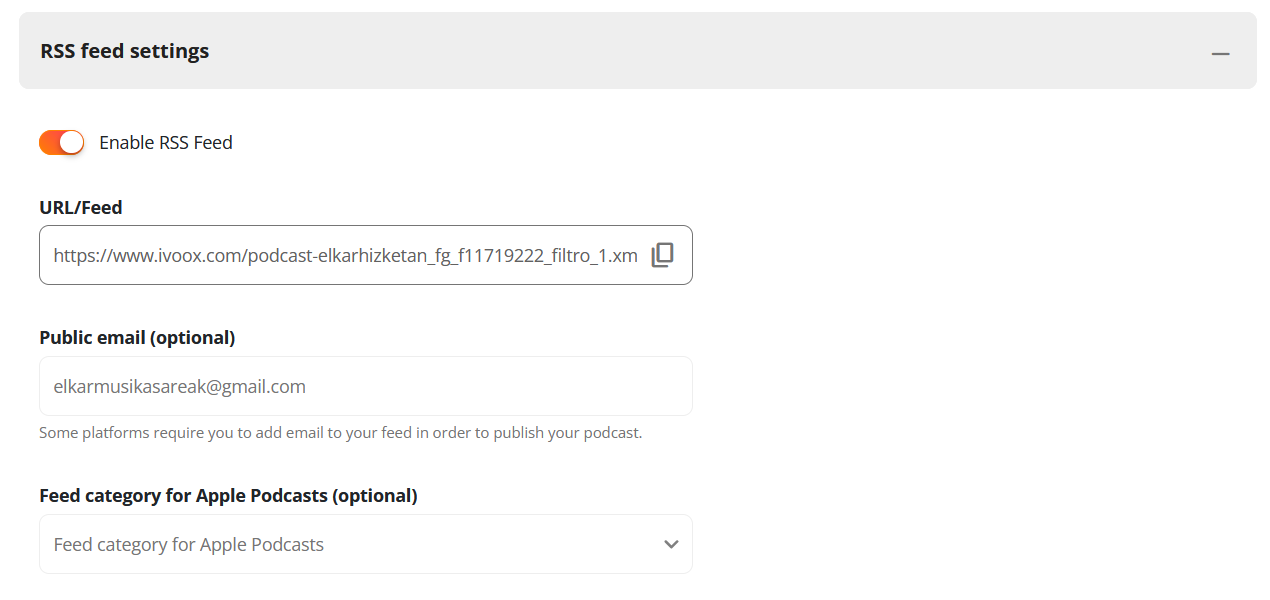Click the Enable RSS Feed label text
1270x600 pixels.
point(166,142)
